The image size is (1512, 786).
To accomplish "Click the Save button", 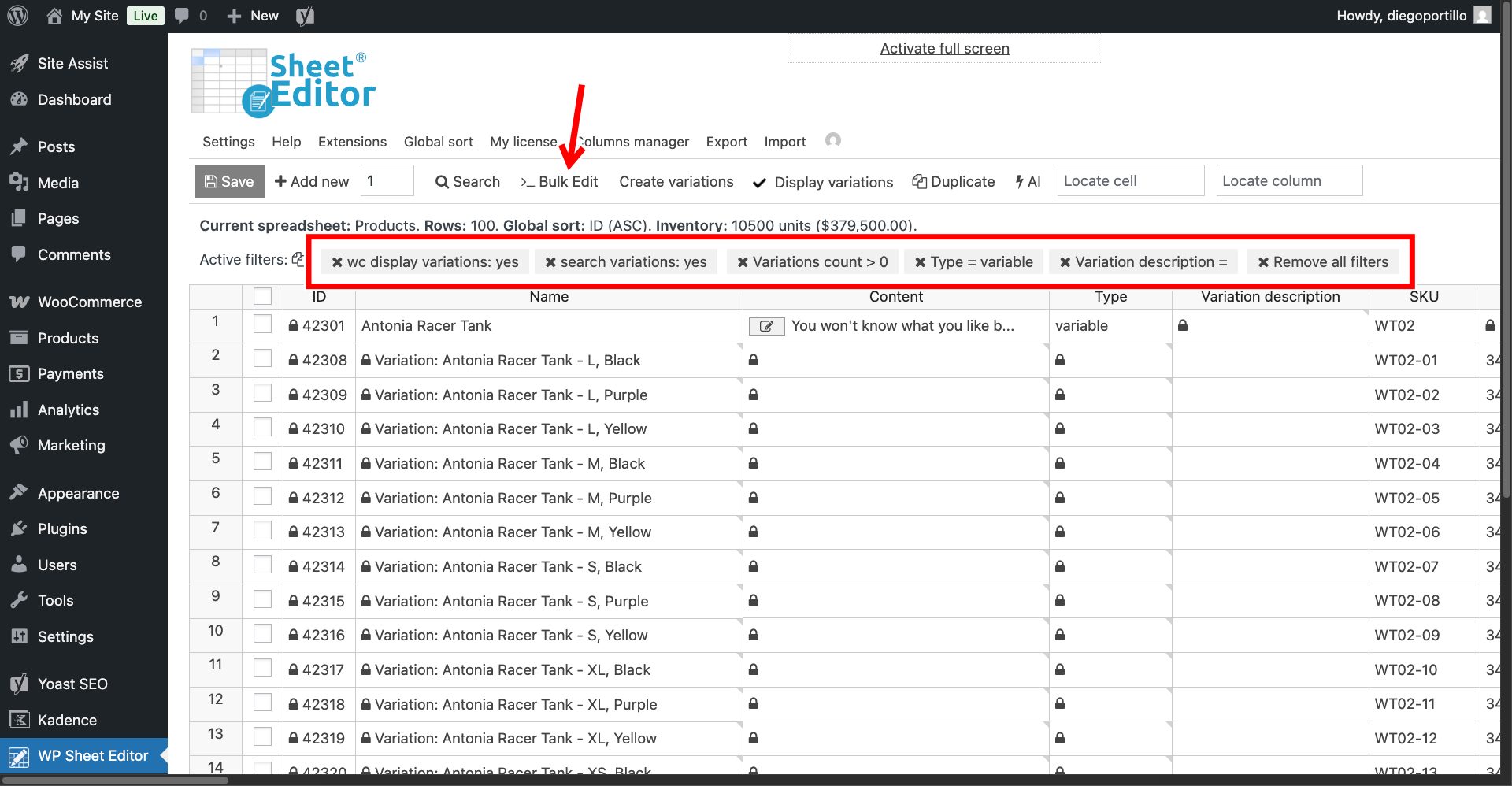I will click(229, 181).
